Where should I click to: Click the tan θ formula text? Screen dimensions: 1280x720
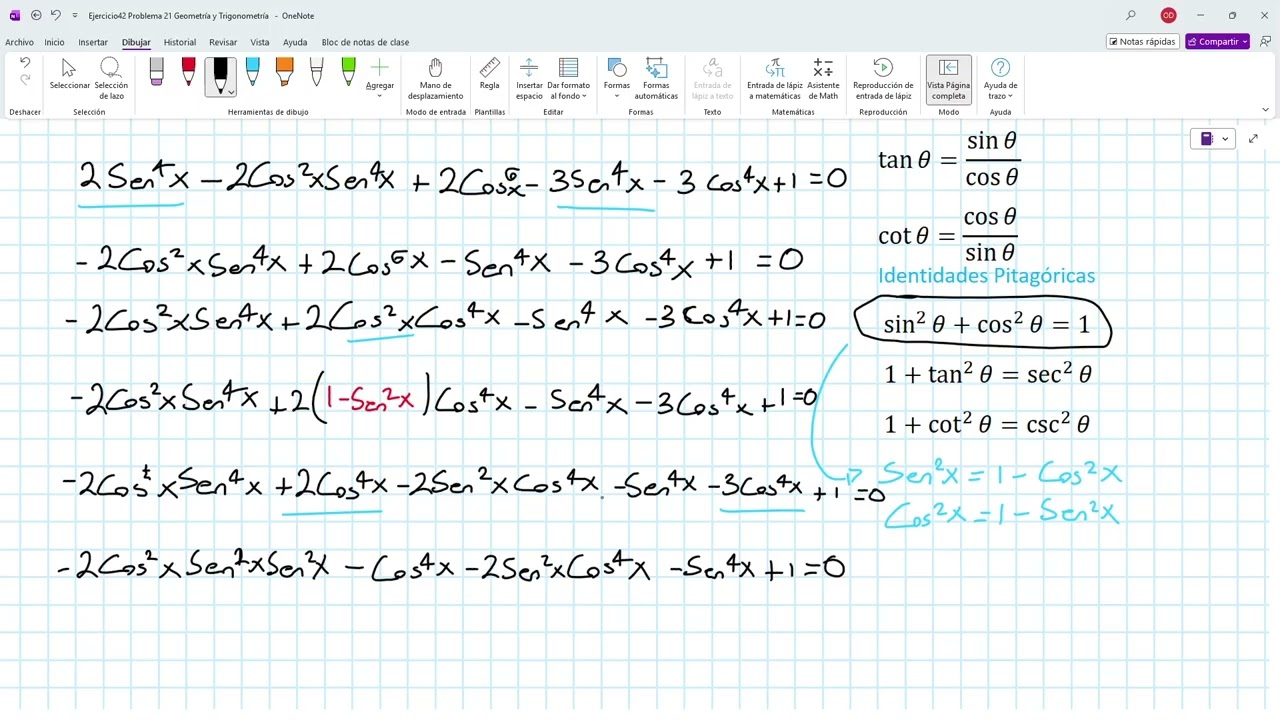coord(949,159)
